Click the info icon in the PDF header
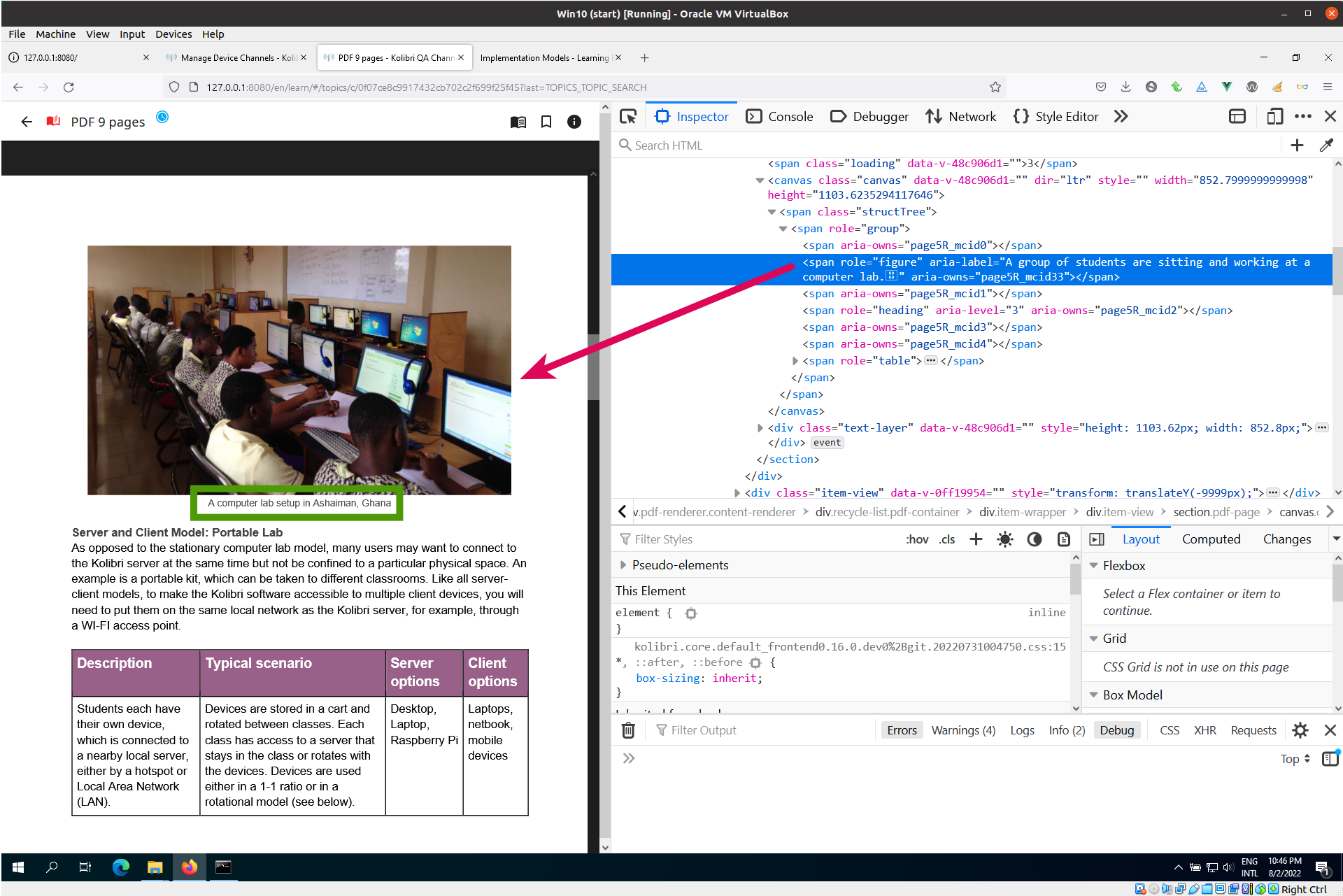 [574, 122]
